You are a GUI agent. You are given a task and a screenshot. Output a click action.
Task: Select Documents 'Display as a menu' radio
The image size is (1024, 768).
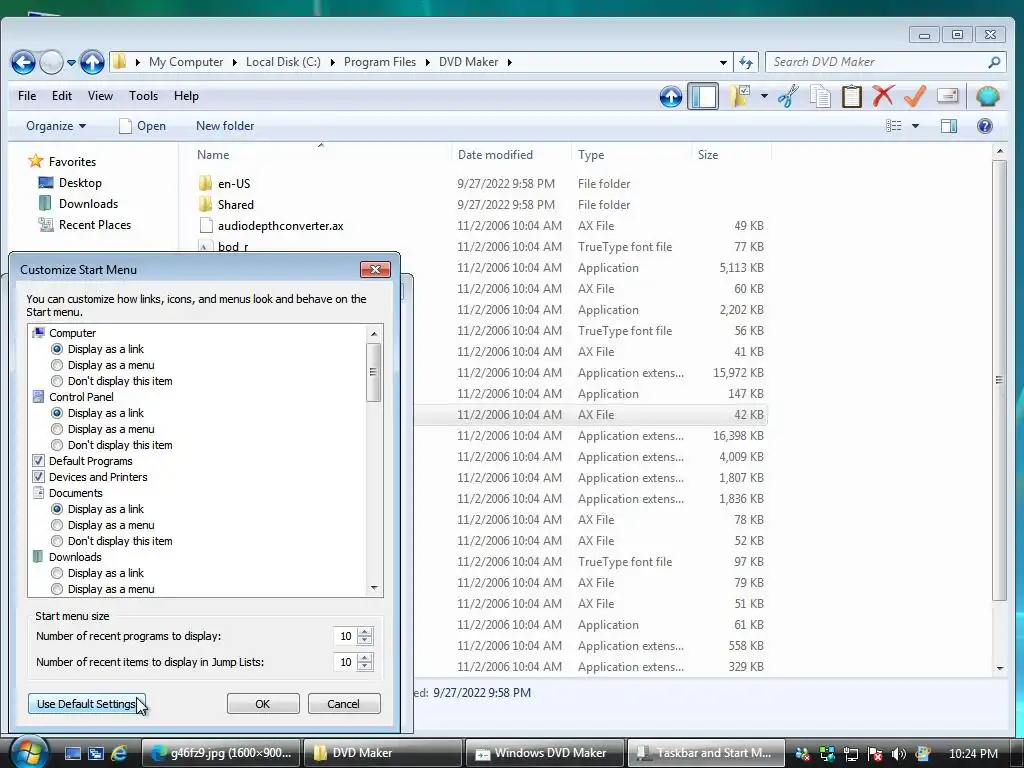57,525
